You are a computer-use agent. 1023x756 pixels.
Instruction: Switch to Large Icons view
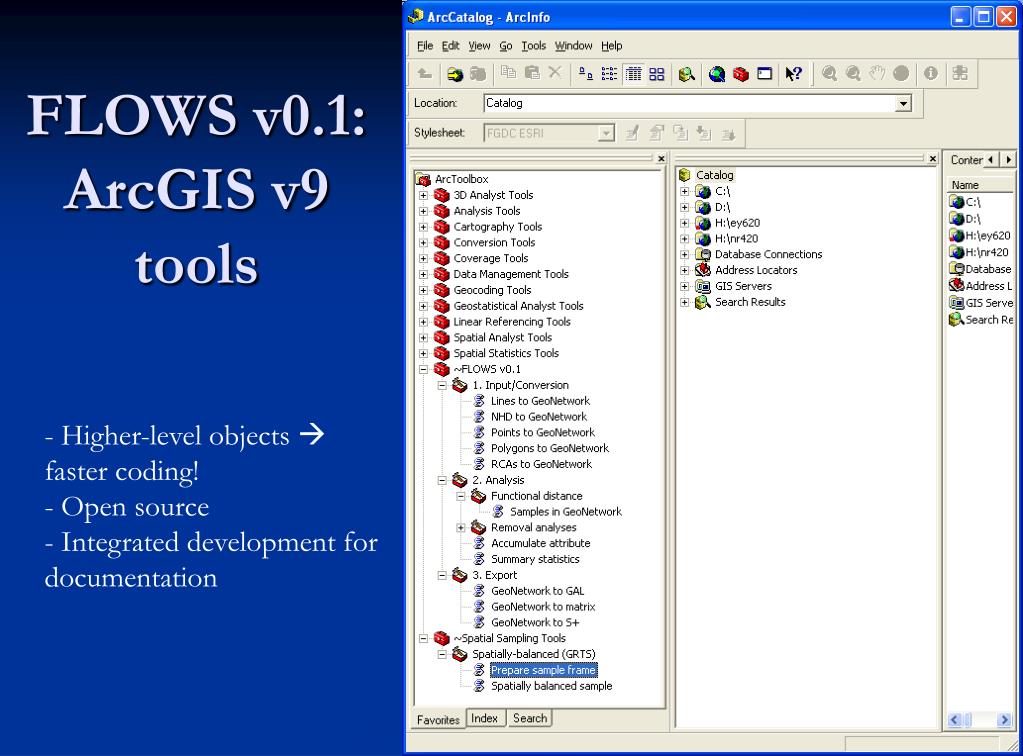pos(586,74)
